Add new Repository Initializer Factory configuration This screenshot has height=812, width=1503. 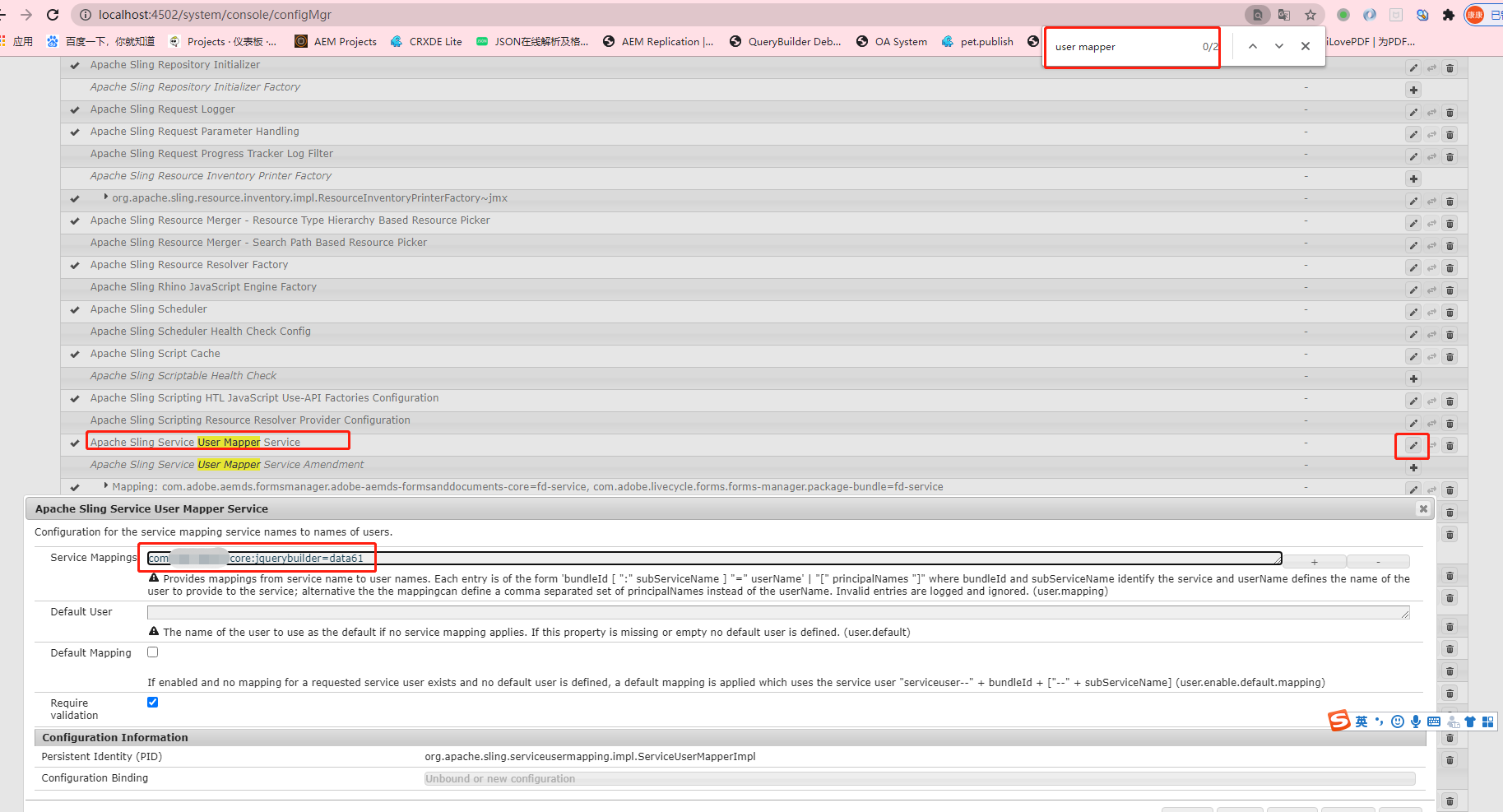[x=1413, y=90]
